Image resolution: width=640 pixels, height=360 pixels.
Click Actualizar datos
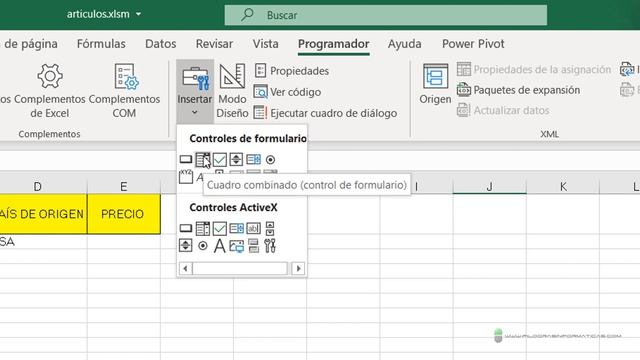coord(503,110)
